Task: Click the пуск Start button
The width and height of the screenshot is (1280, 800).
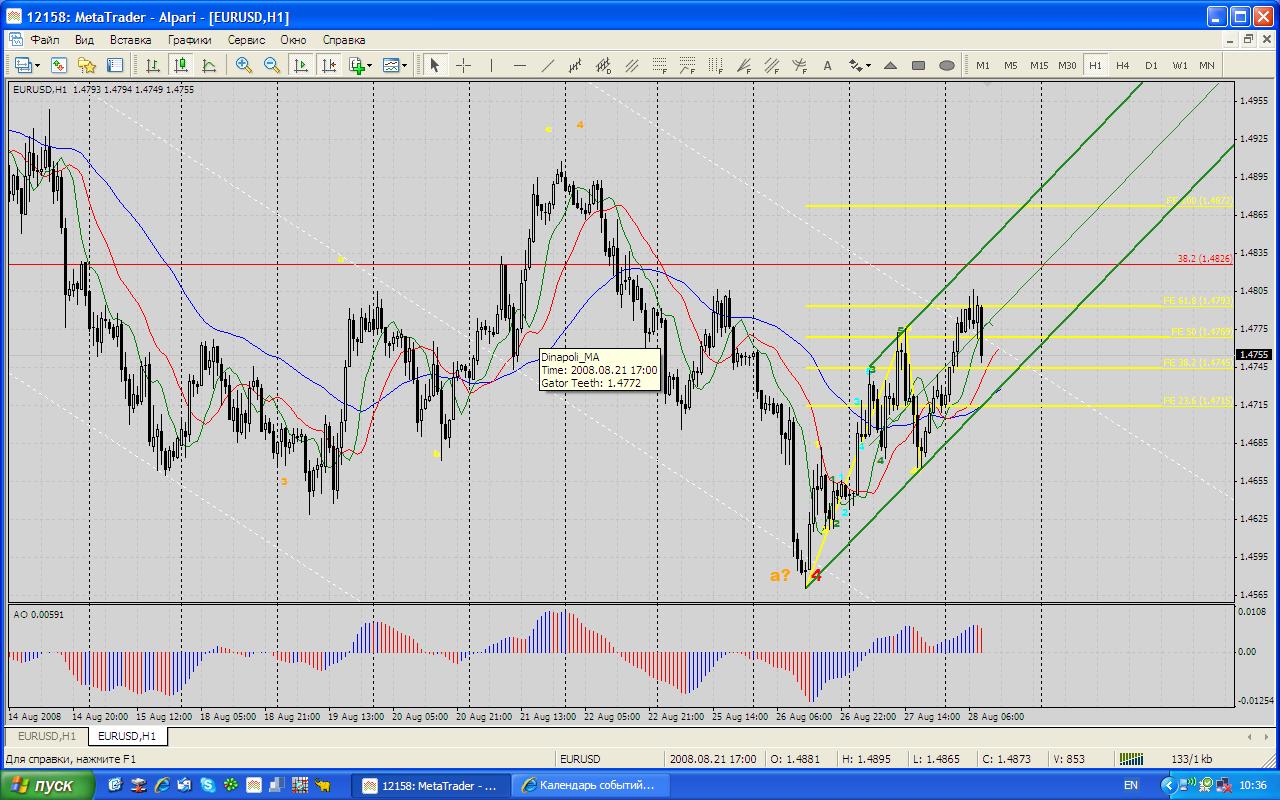Action: click(x=50, y=785)
